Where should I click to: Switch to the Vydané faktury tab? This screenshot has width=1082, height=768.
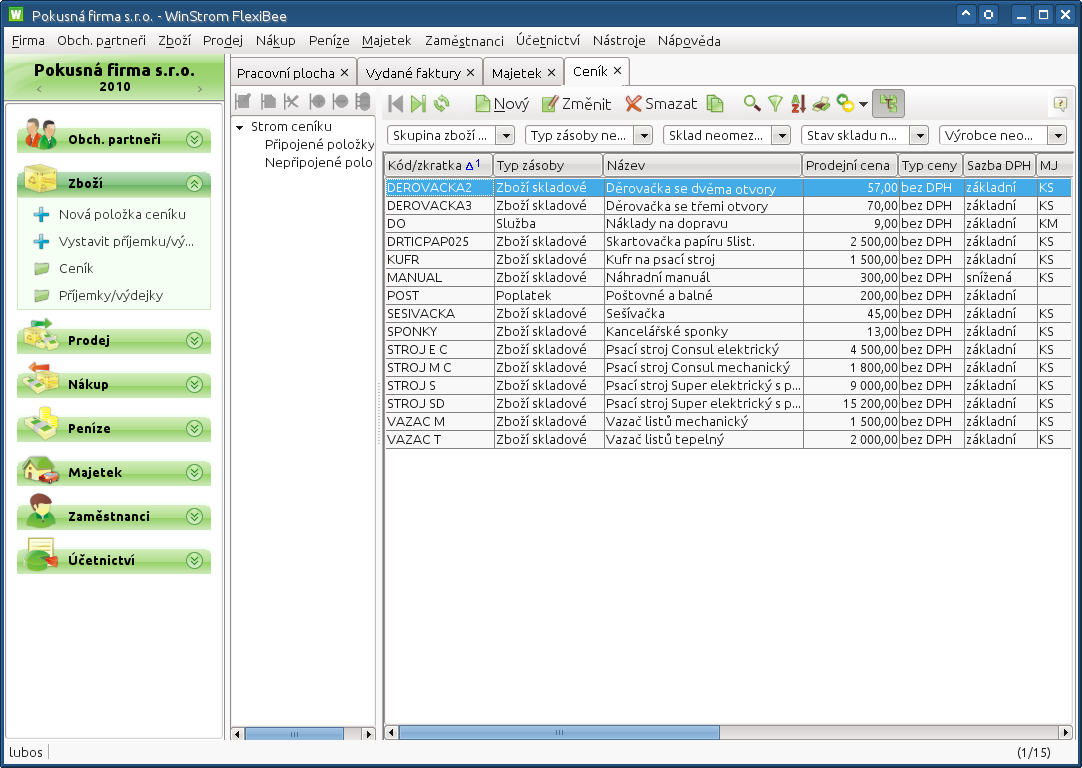tap(413, 73)
